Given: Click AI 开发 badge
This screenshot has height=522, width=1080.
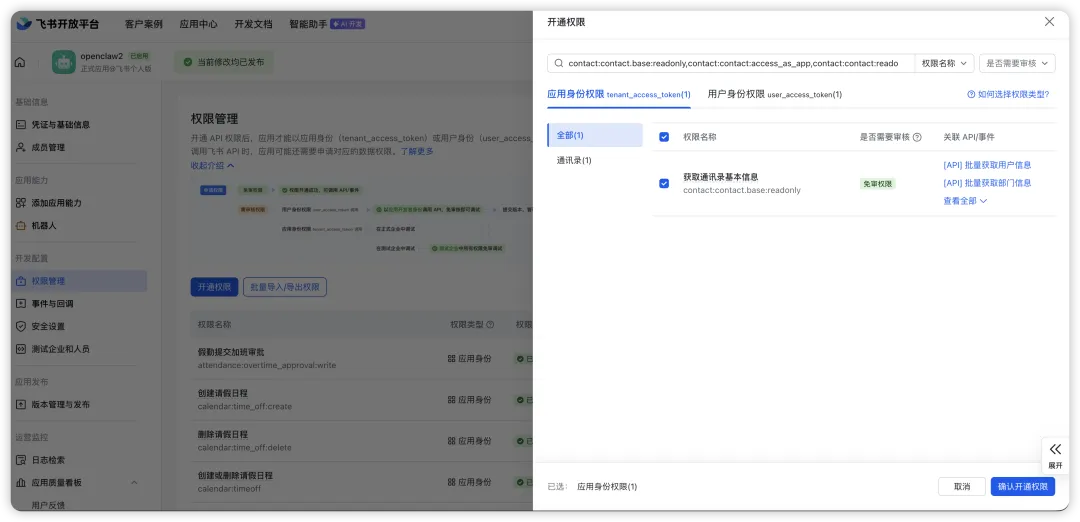Looking at the screenshot, I should (348, 24).
